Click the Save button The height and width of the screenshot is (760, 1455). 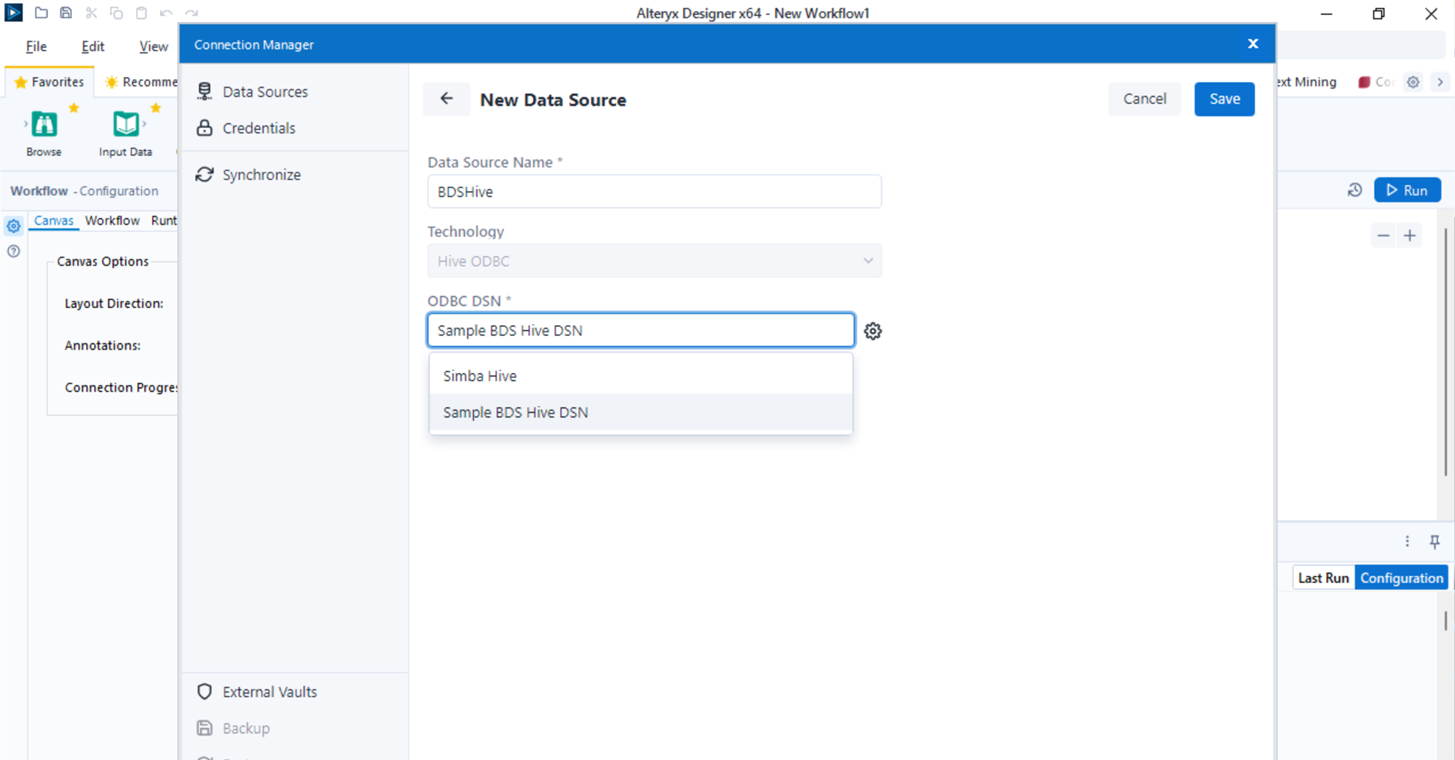[x=1224, y=99]
